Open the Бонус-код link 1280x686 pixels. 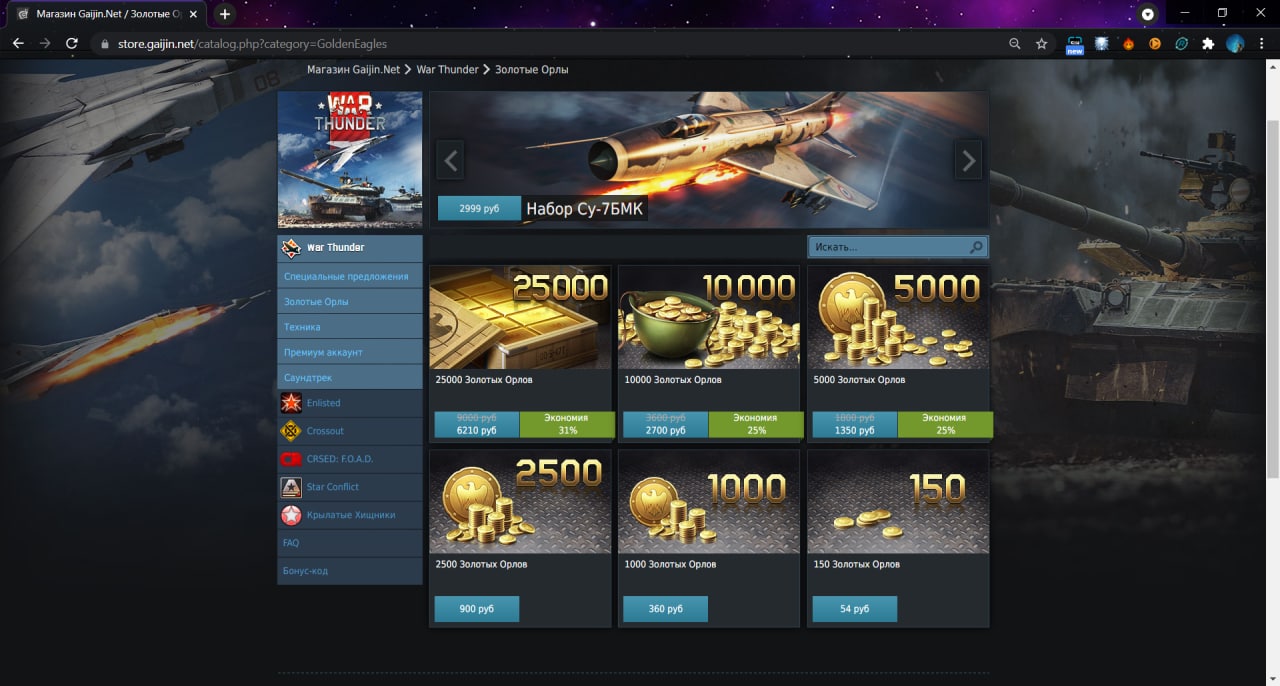pyautogui.click(x=305, y=571)
